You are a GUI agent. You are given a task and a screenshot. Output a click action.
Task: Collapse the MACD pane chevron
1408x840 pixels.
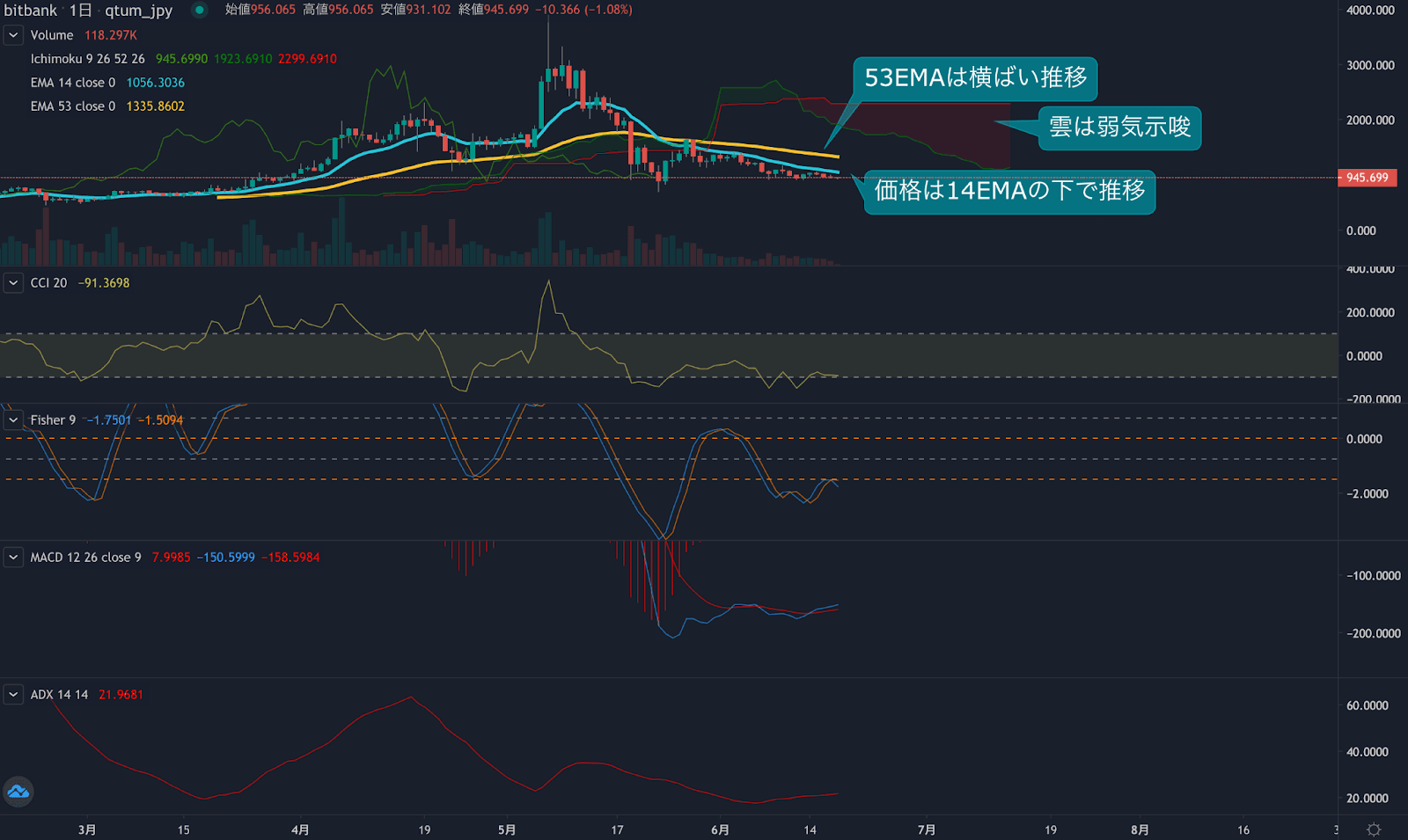(x=13, y=558)
